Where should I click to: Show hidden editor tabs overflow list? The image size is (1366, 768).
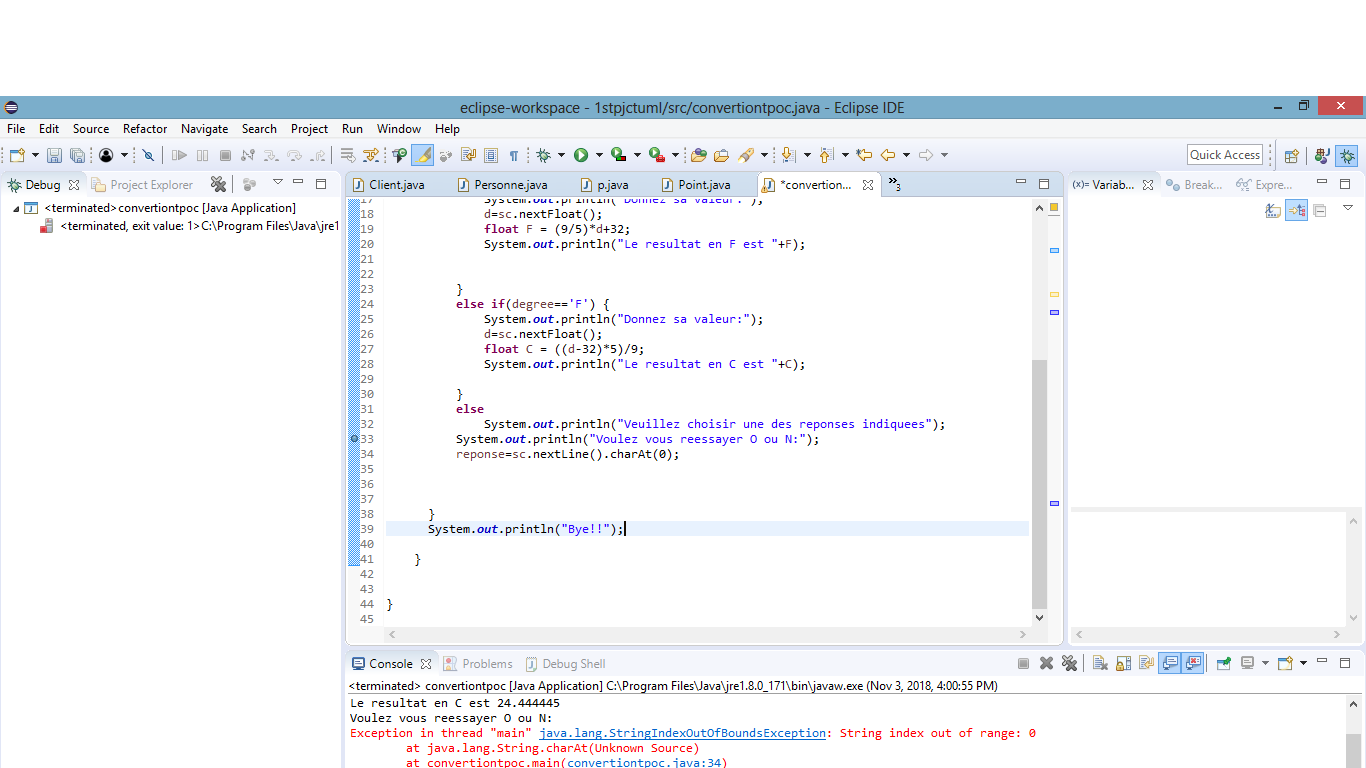tap(894, 184)
